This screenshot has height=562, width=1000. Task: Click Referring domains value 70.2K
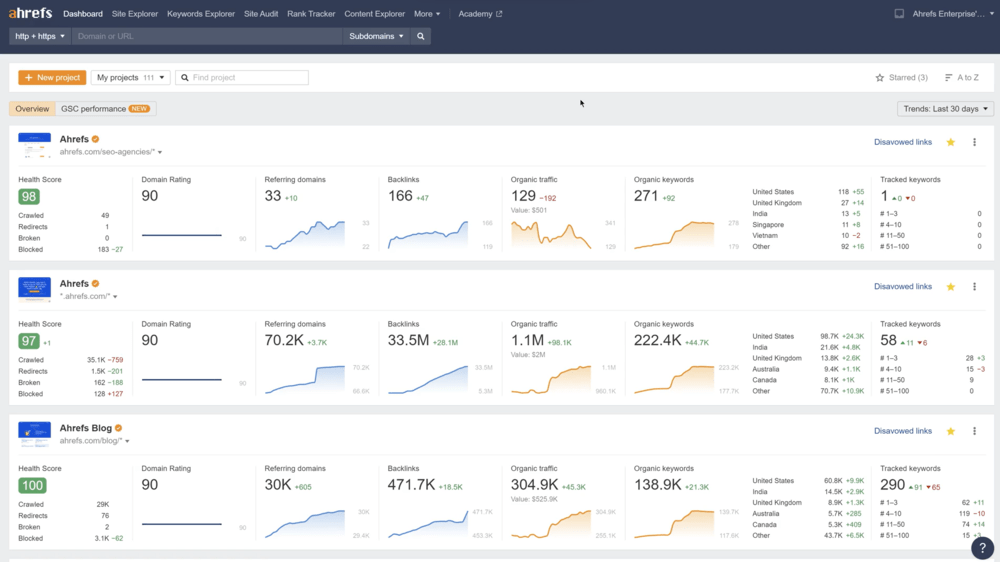pos(284,341)
